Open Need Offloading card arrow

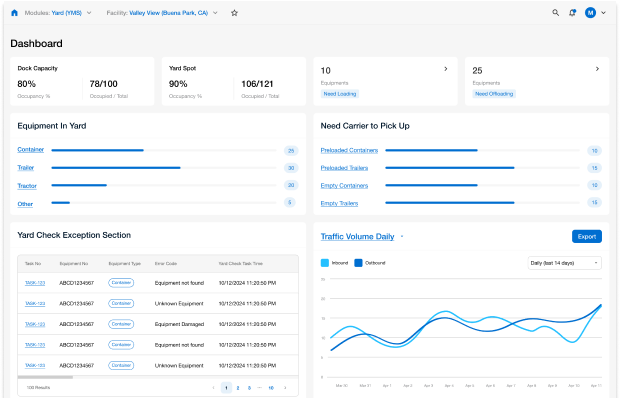(597, 69)
